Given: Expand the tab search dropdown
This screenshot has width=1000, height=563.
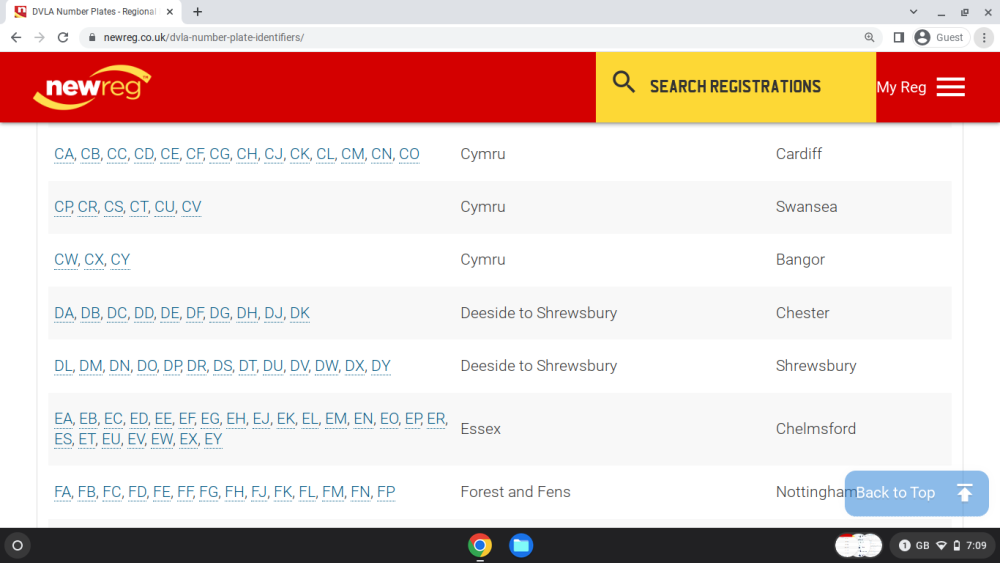Looking at the screenshot, I should 913,11.
